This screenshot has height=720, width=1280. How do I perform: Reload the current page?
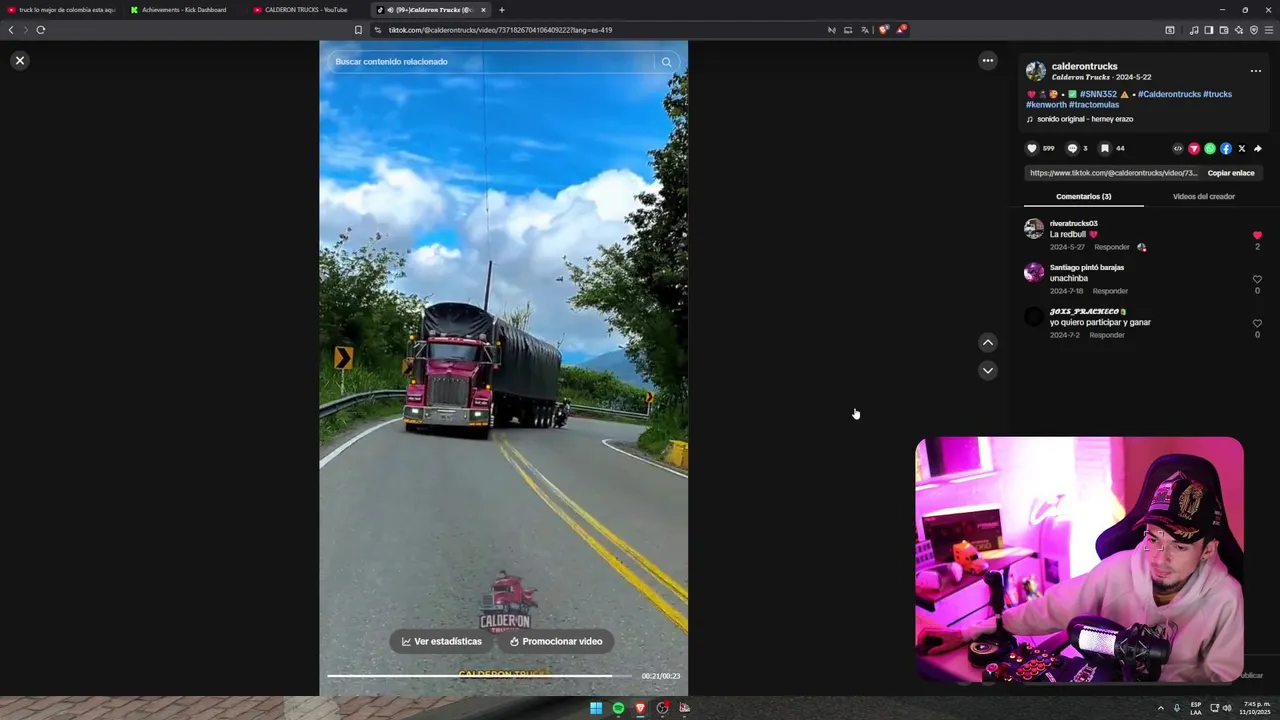(x=41, y=30)
